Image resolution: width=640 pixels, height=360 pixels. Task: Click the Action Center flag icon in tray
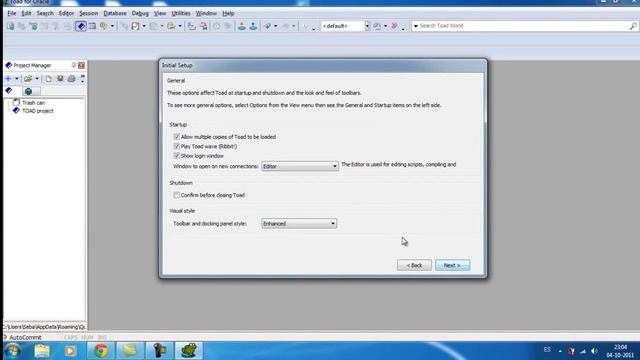(x=571, y=351)
